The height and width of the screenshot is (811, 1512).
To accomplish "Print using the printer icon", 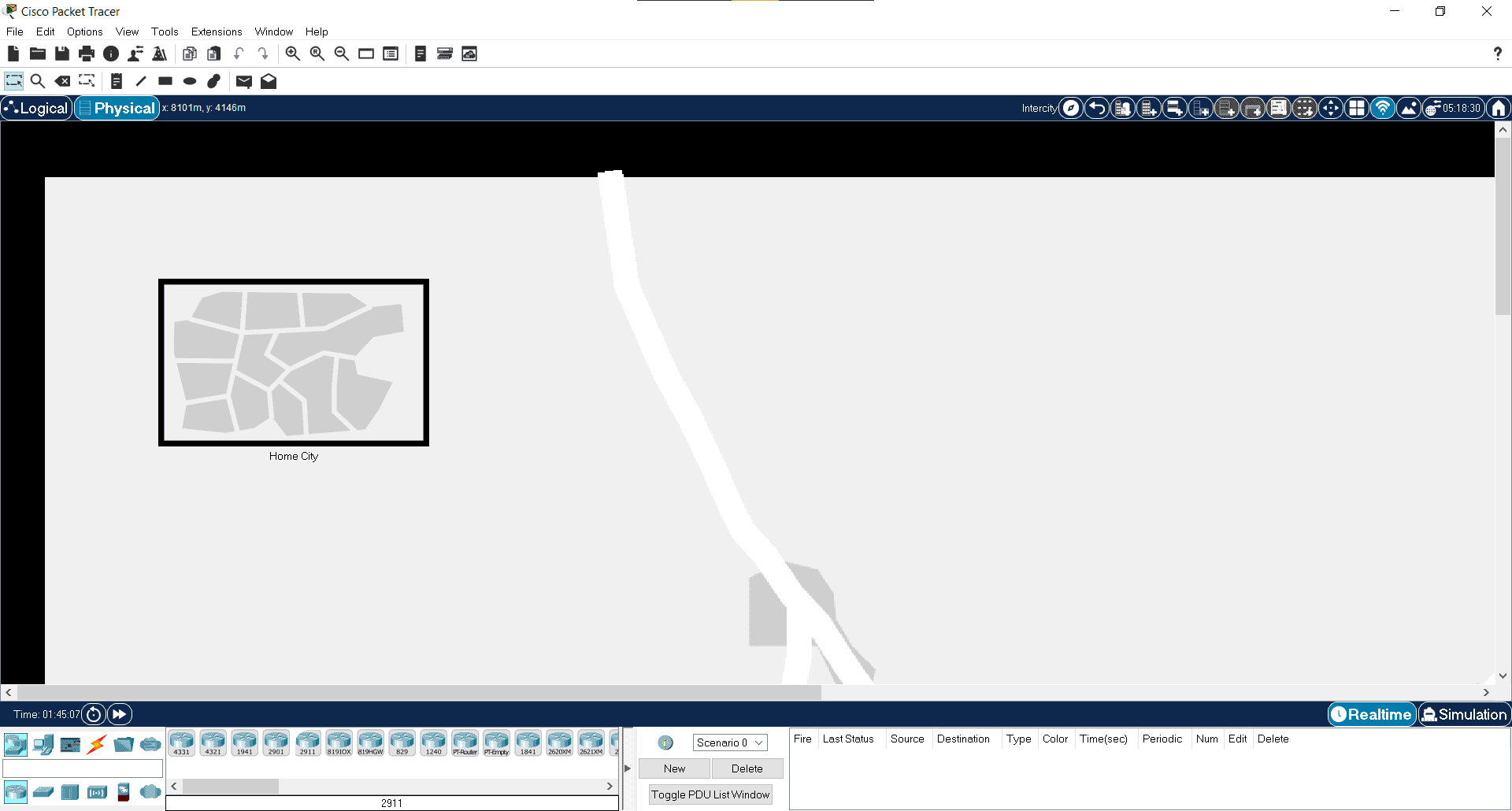I will [x=87, y=54].
